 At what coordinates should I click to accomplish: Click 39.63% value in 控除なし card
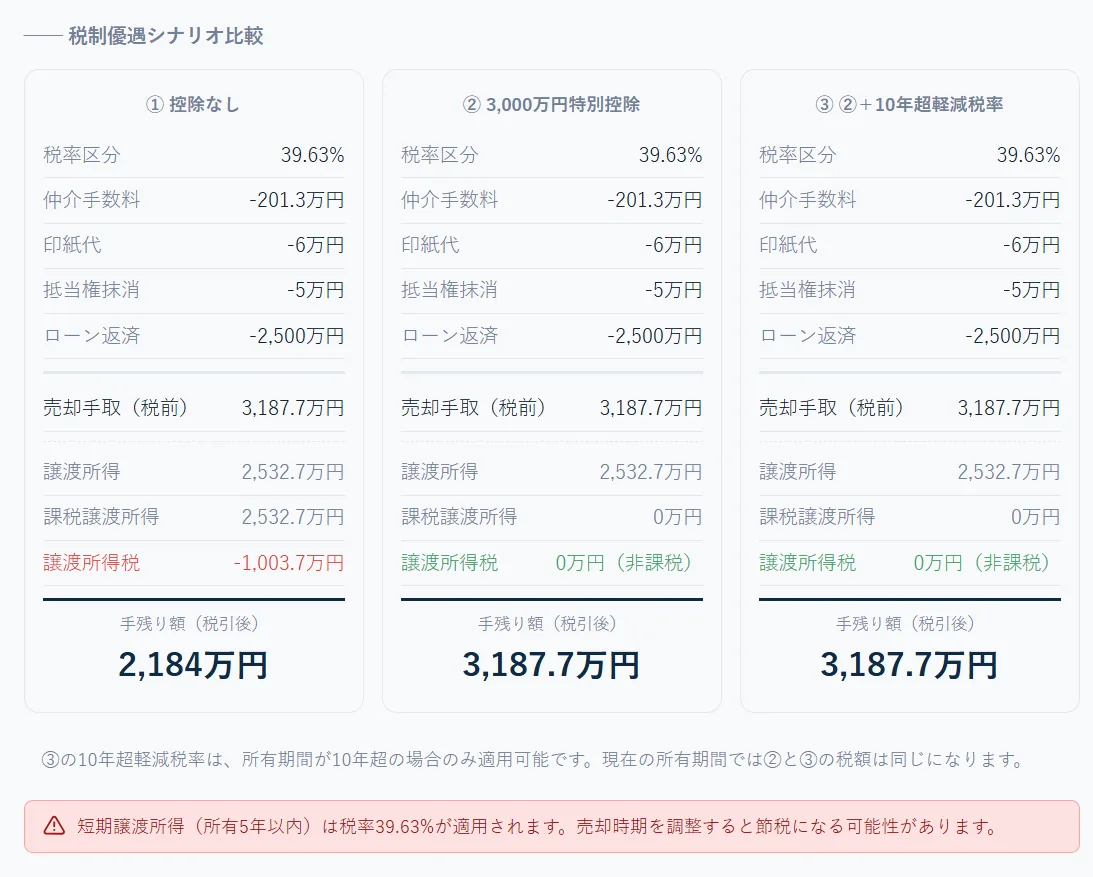(312, 155)
